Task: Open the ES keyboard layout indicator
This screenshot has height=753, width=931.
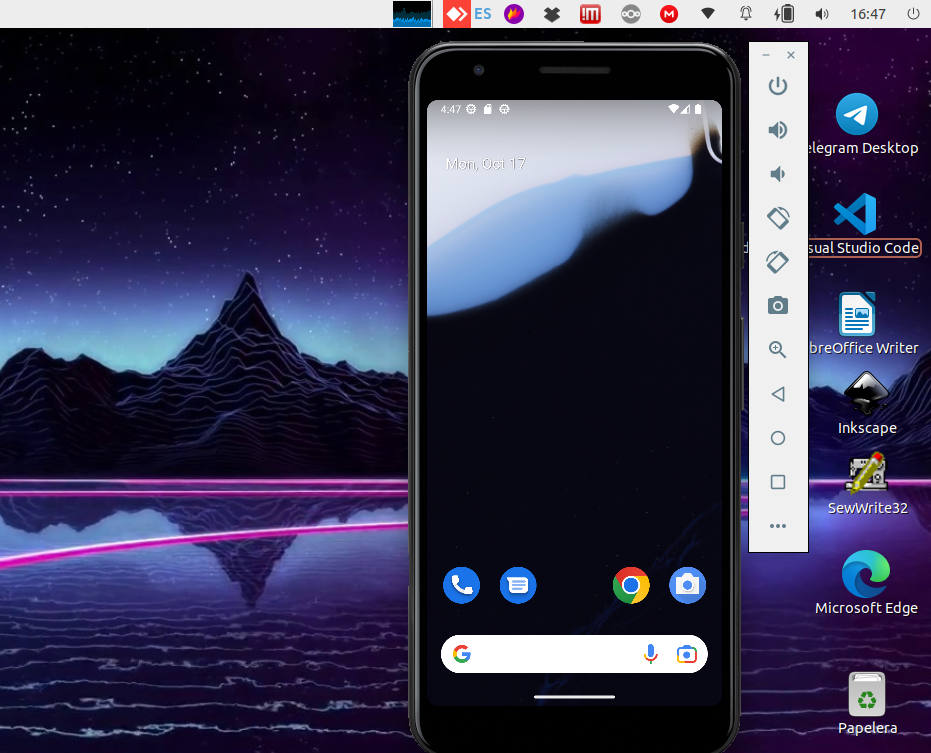Action: 483,14
